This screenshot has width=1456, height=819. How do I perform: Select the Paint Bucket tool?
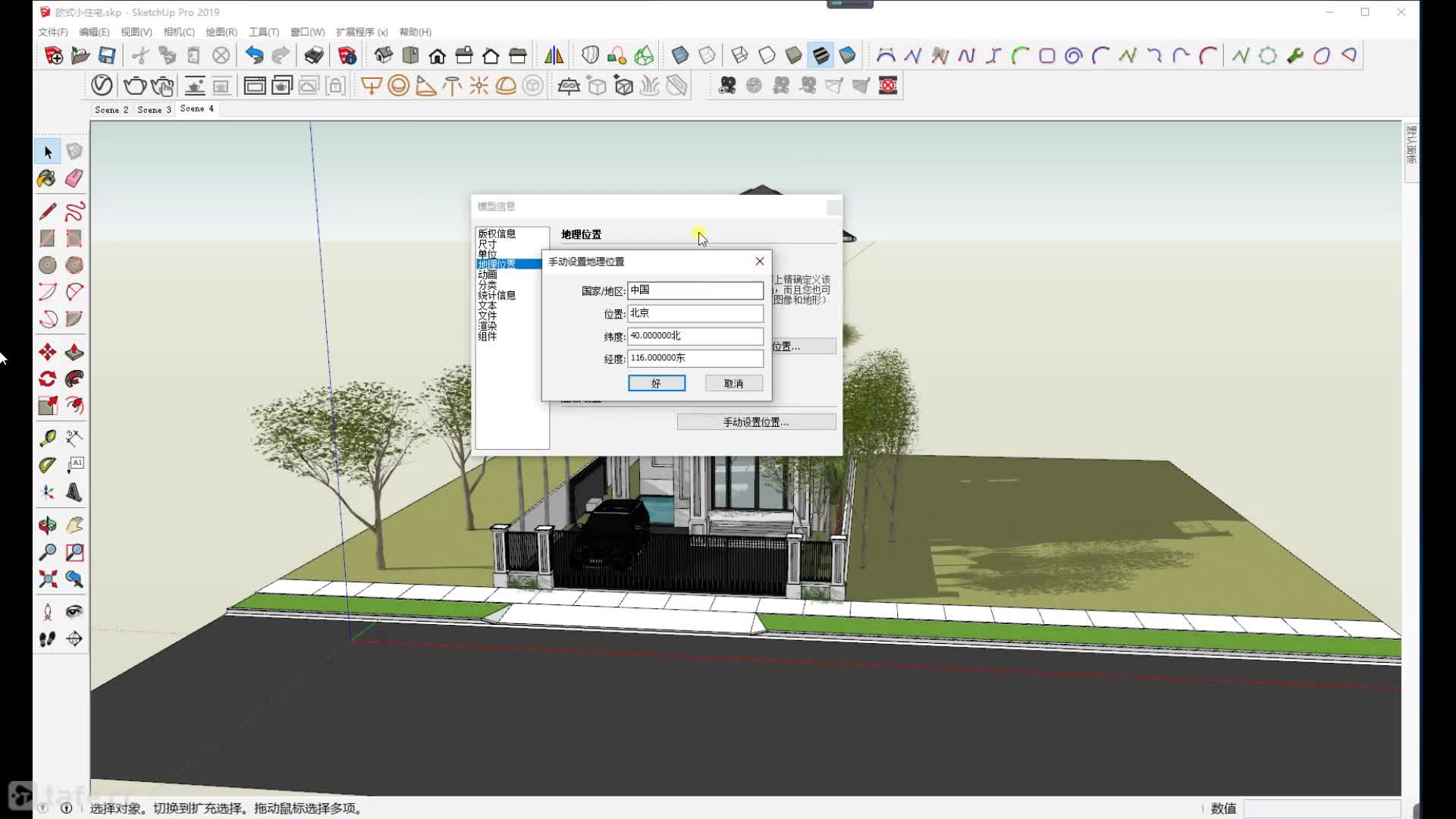[47, 178]
